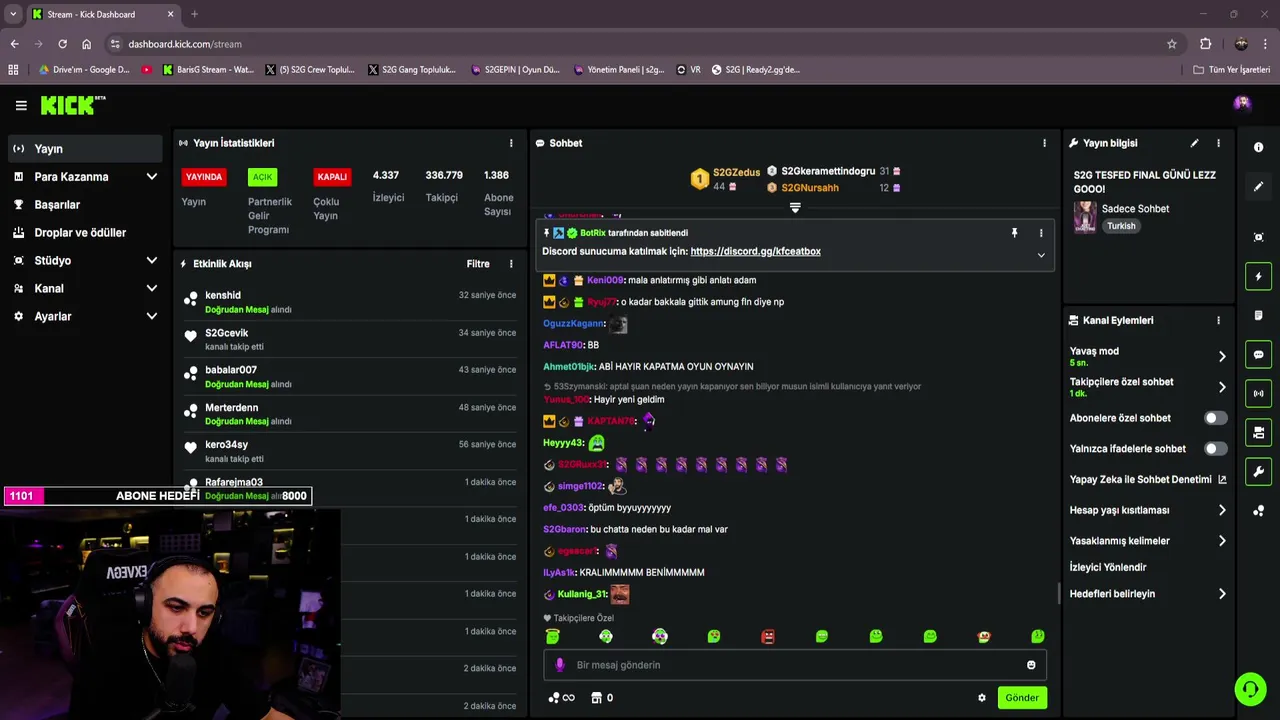Reload the page with browser refresh button

pyautogui.click(x=62, y=44)
